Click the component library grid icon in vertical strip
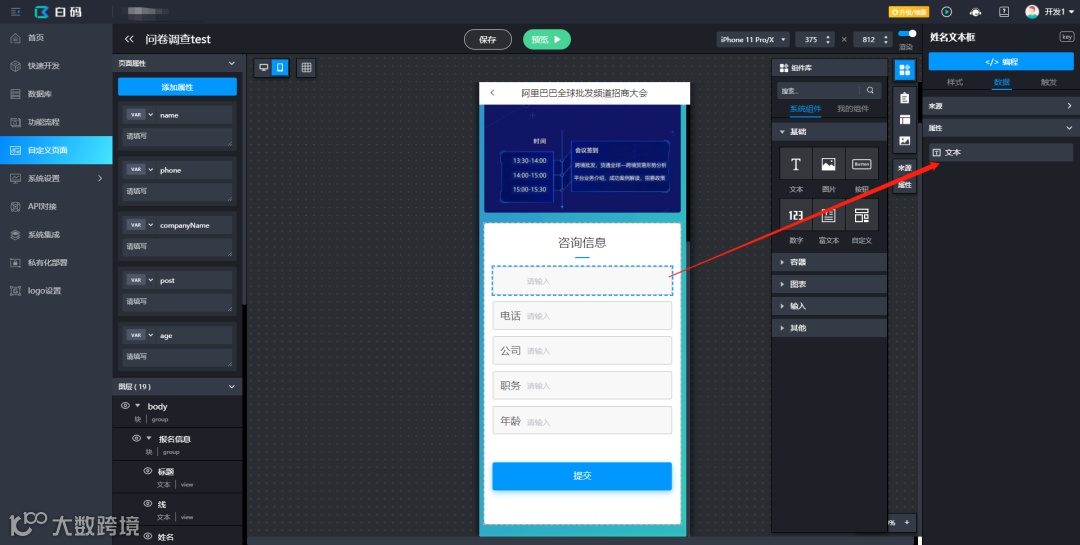The width and height of the screenshot is (1080, 545). (904, 70)
